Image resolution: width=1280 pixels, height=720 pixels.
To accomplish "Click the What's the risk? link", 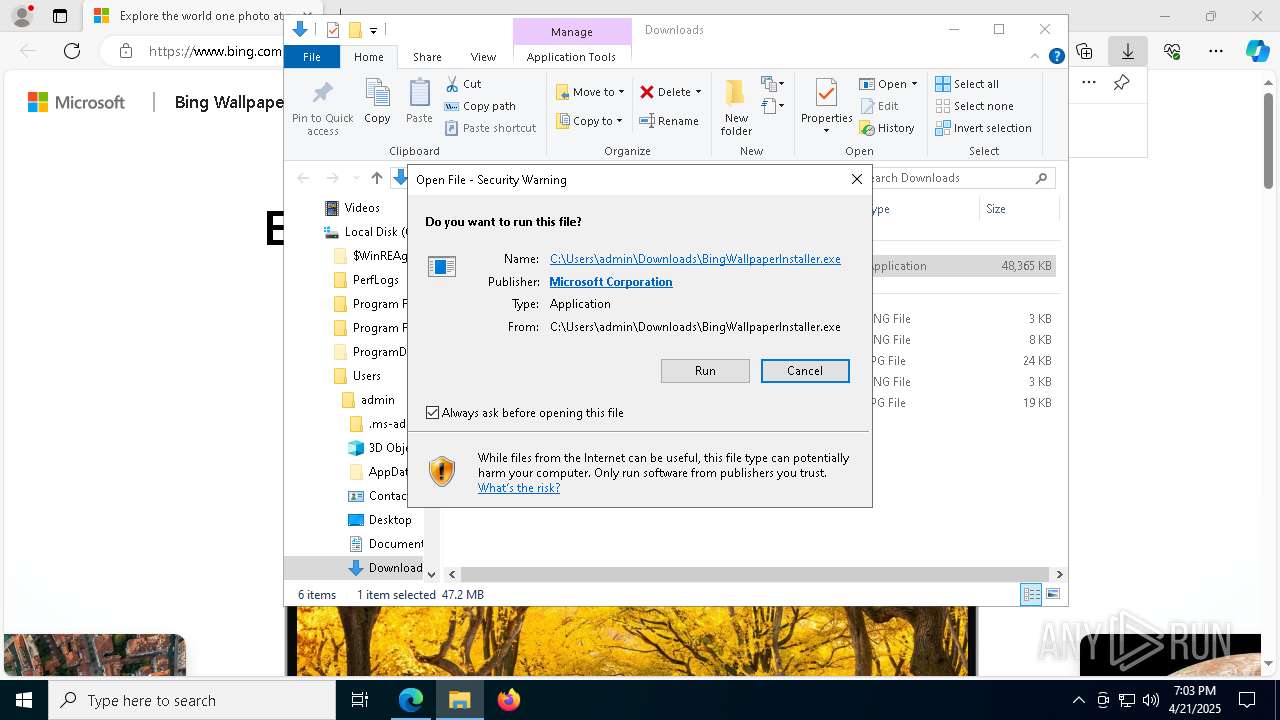I will click(x=519, y=488).
